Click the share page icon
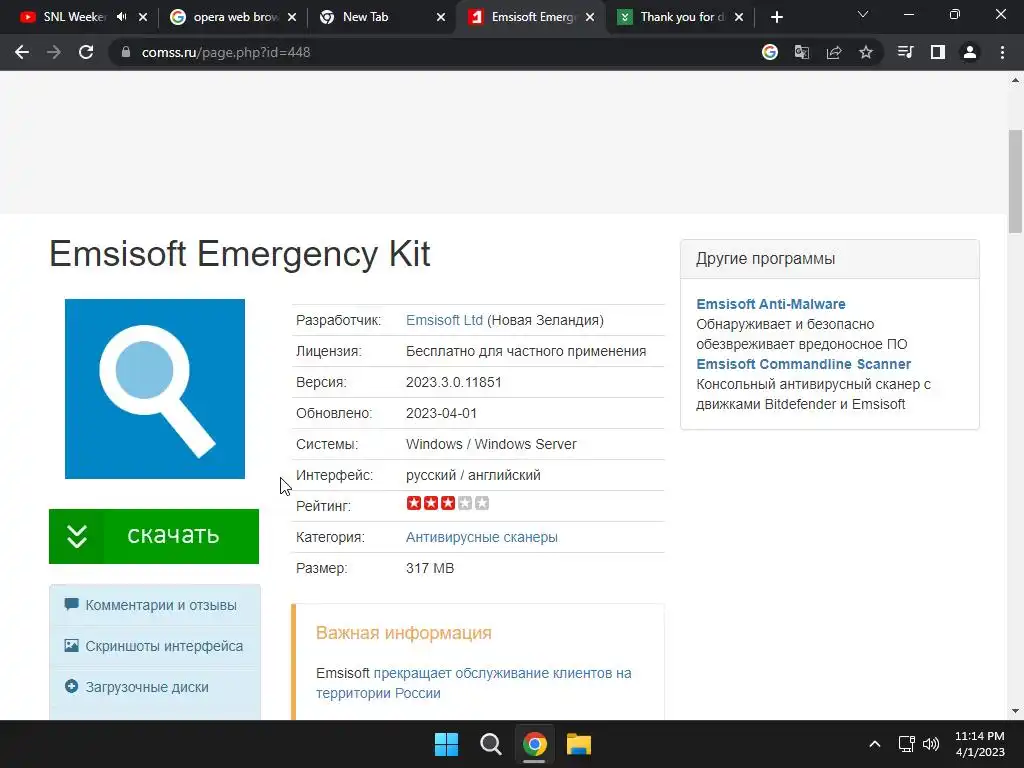 834,52
